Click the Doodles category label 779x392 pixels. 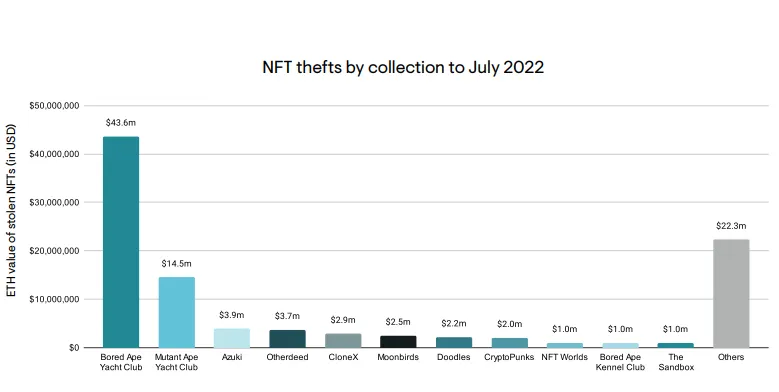point(454,357)
